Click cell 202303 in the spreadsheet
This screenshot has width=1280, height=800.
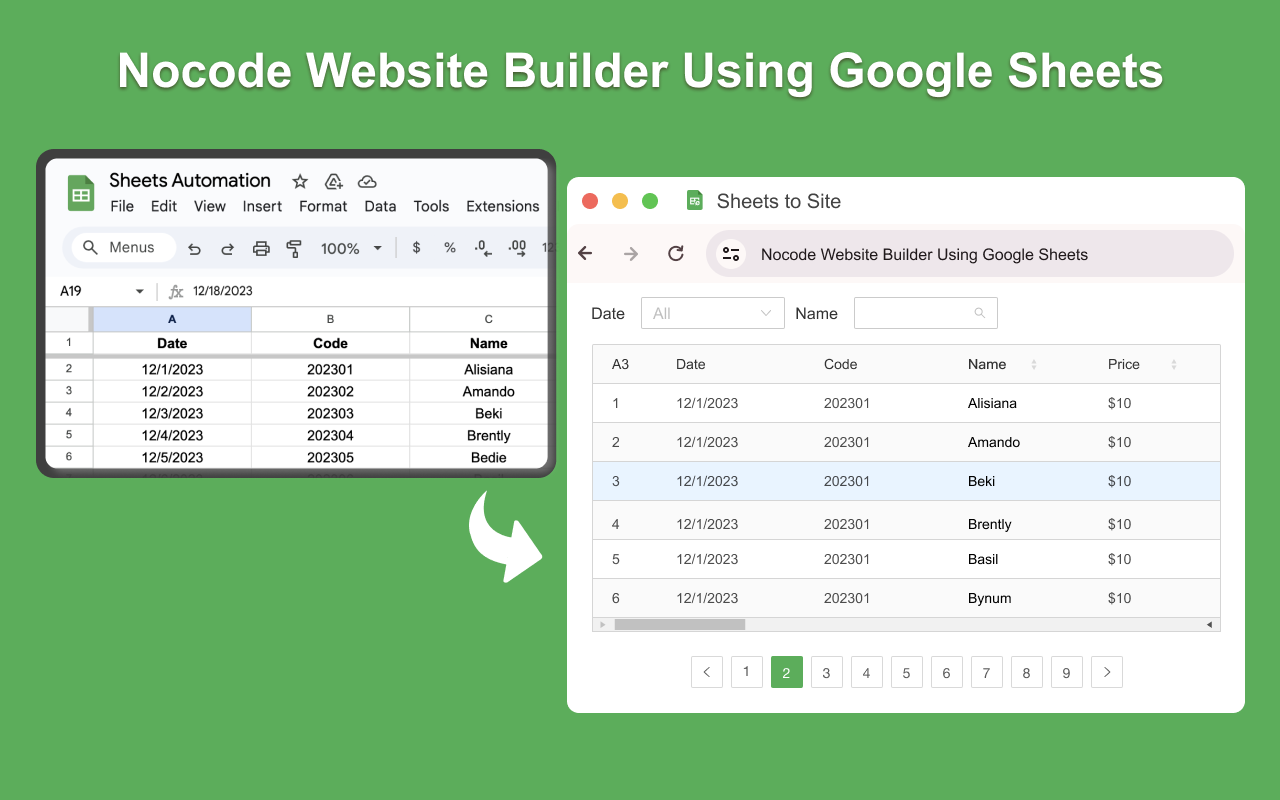pos(330,413)
